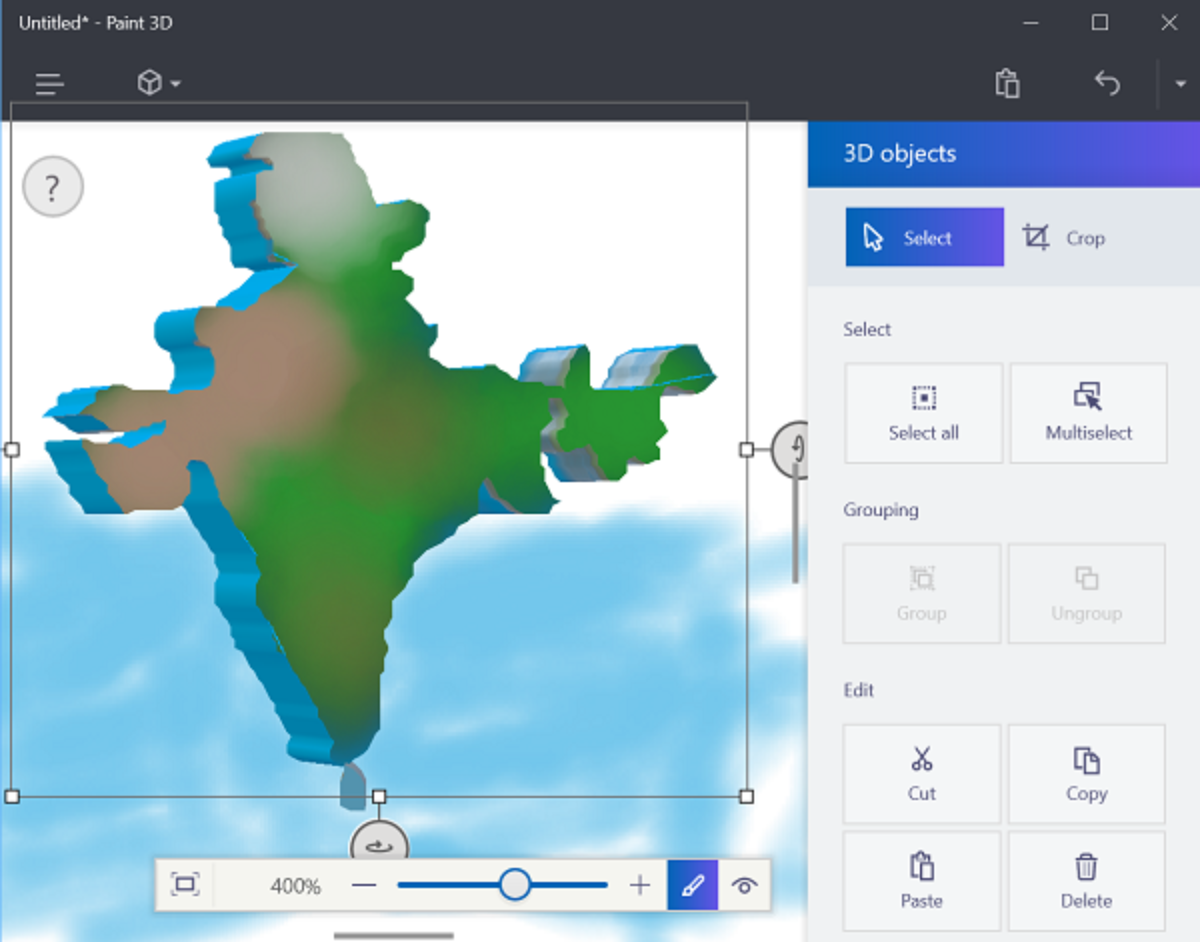Click Select all
This screenshot has height=942, width=1200.
(923, 413)
